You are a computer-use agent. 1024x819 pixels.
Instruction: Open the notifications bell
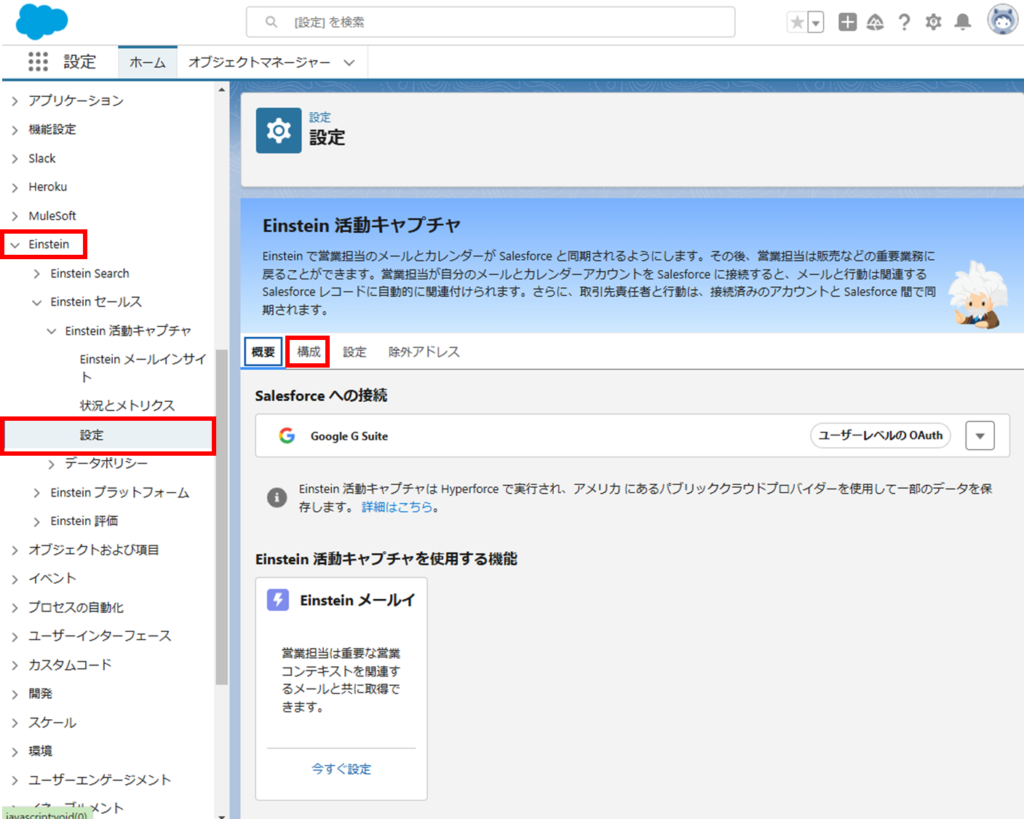click(x=963, y=22)
